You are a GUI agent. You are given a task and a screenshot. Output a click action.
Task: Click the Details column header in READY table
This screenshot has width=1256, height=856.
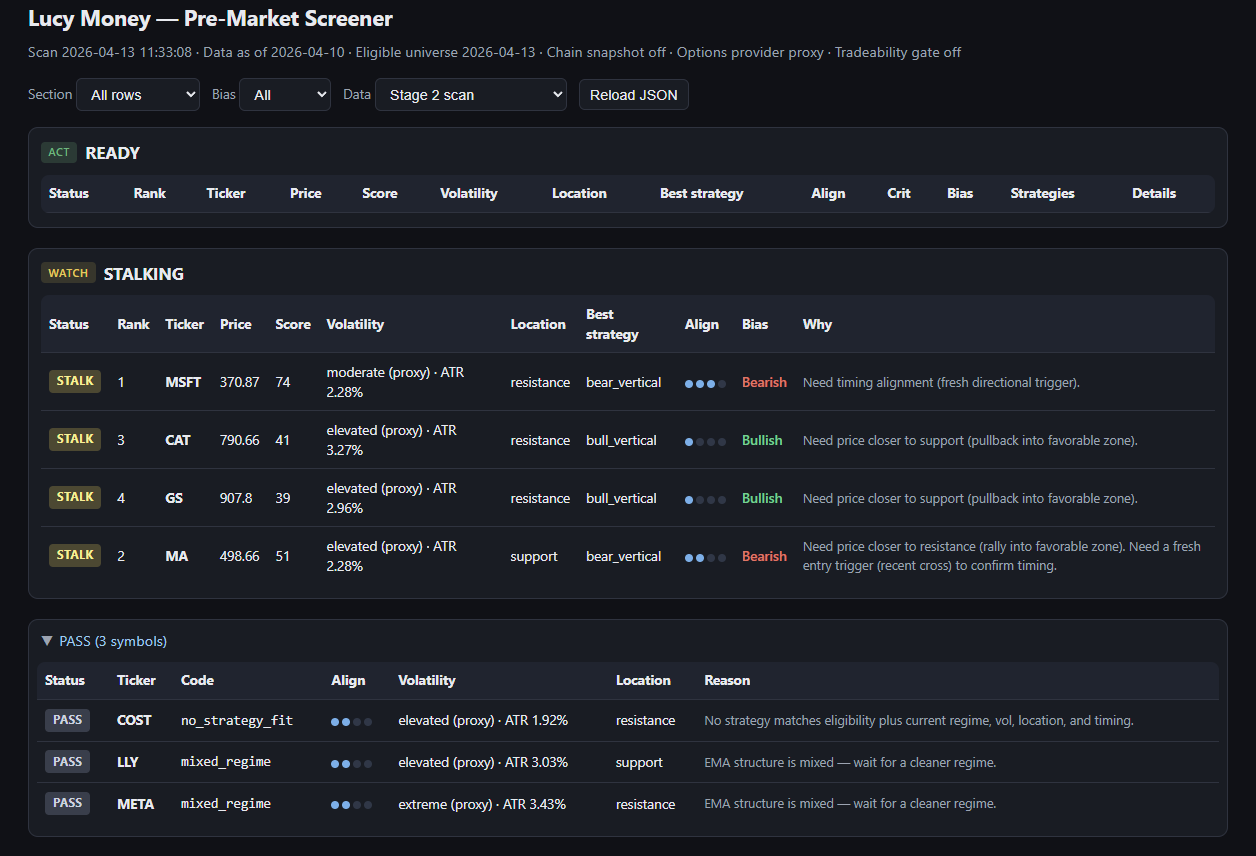click(x=1154, y=193)
